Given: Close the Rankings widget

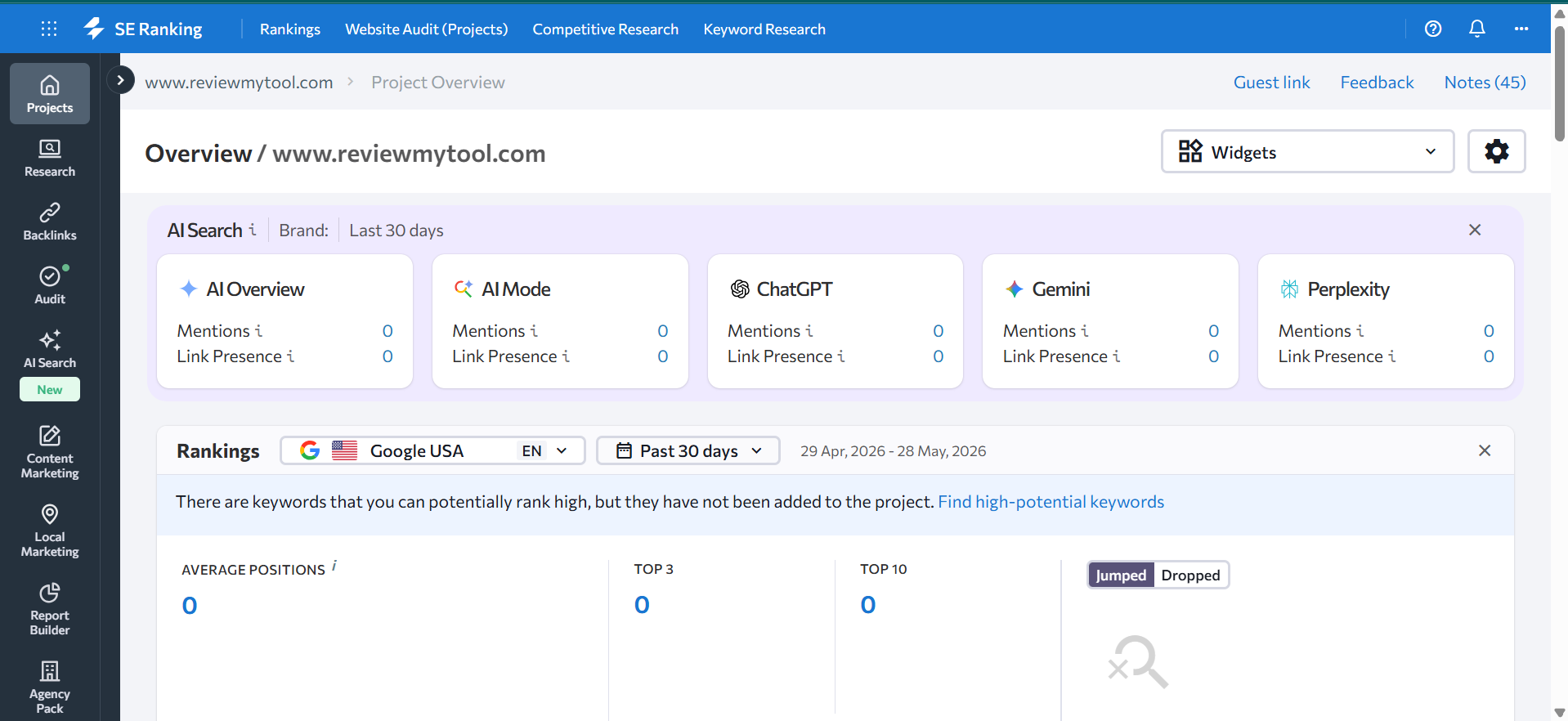Looking at the screenshot, I should pyautogui.click(x=1485, y=450).
